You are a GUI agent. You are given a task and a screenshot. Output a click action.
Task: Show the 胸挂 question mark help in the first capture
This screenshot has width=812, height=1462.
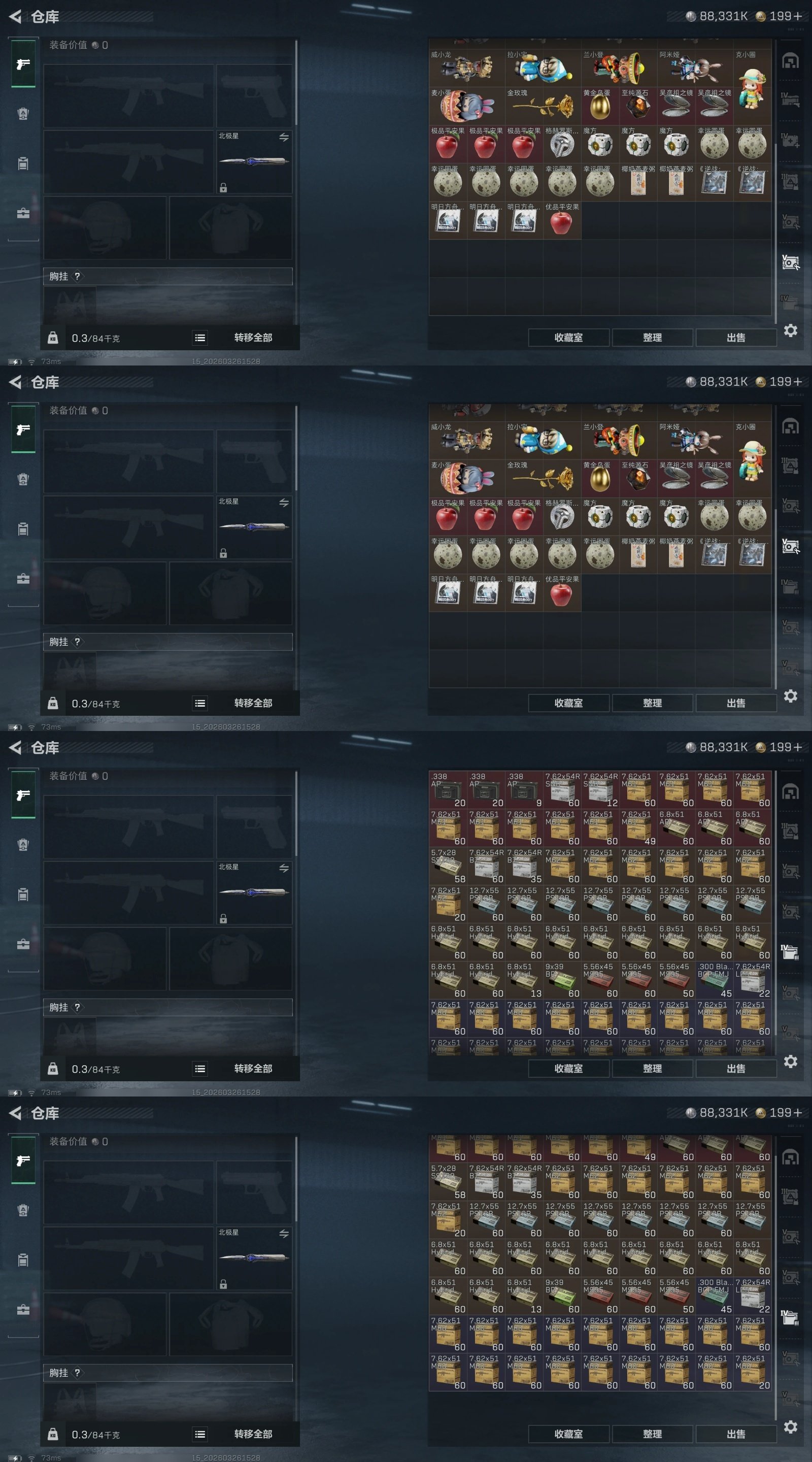pos(78,276)
